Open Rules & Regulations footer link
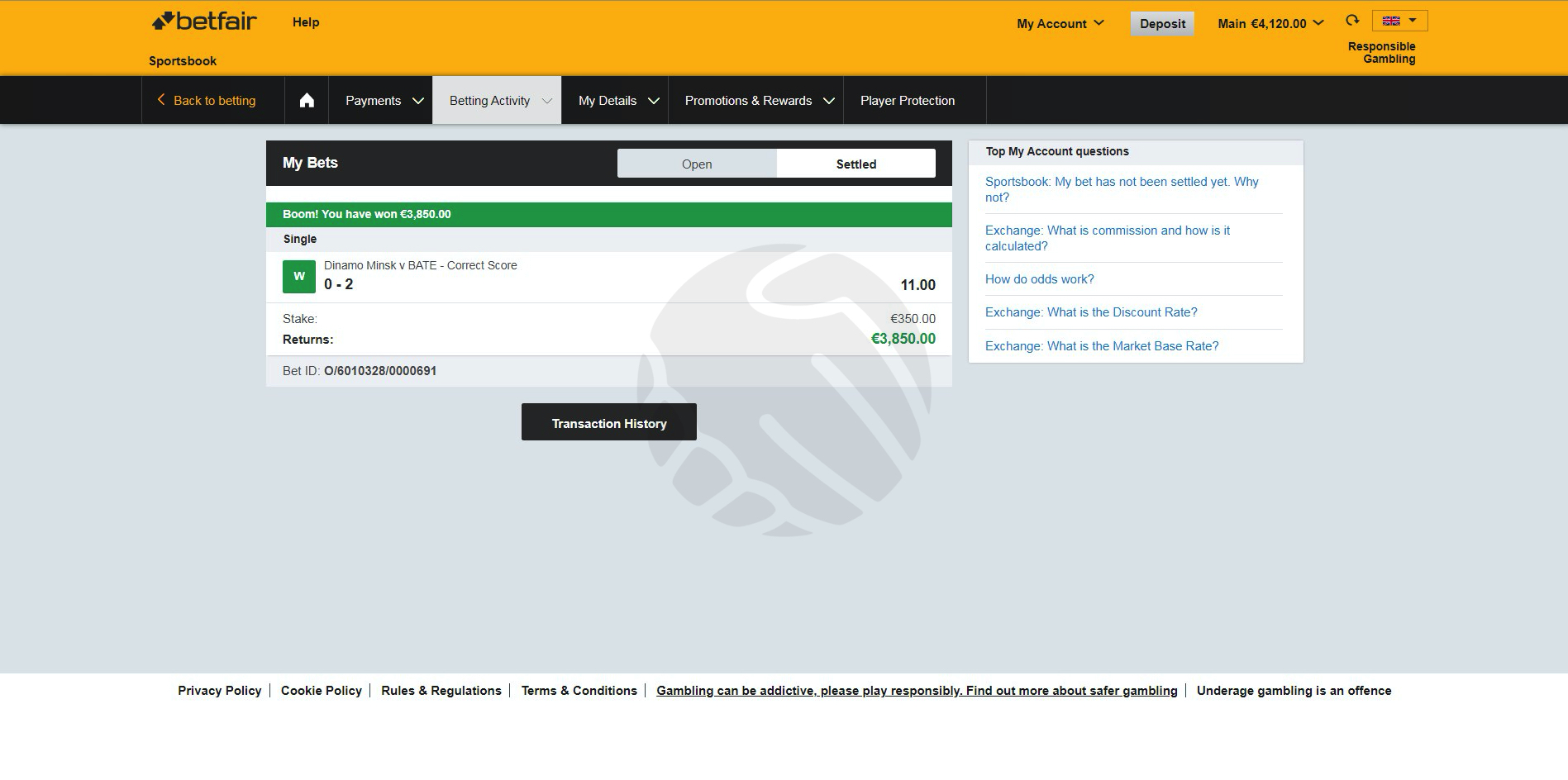 click(x=441, y=691)
